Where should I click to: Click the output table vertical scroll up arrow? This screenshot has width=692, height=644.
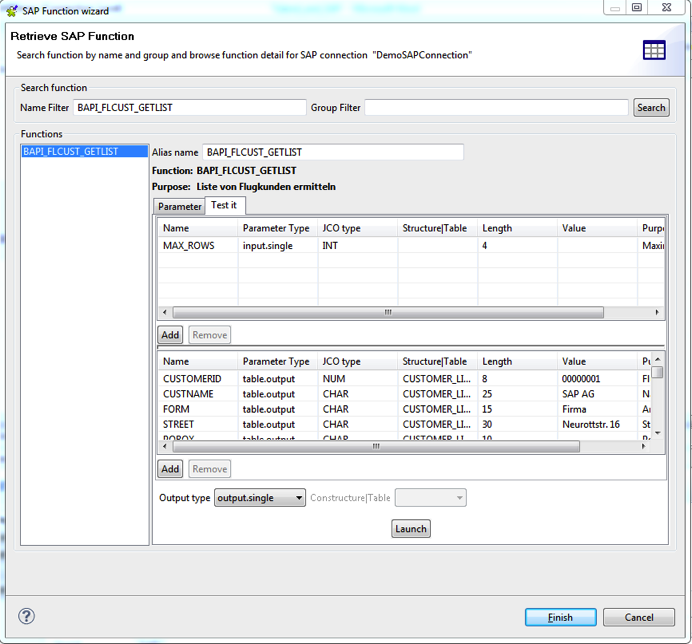tap(658, 360)
